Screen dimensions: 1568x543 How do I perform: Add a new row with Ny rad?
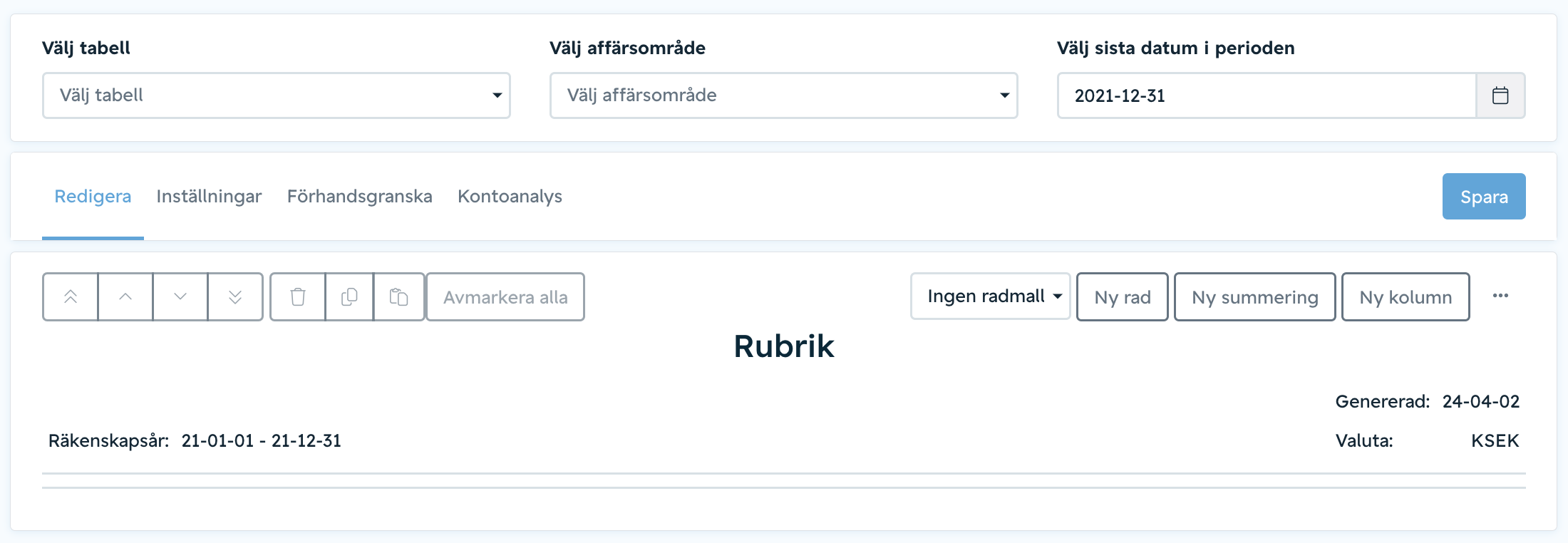pos(1123,297)
